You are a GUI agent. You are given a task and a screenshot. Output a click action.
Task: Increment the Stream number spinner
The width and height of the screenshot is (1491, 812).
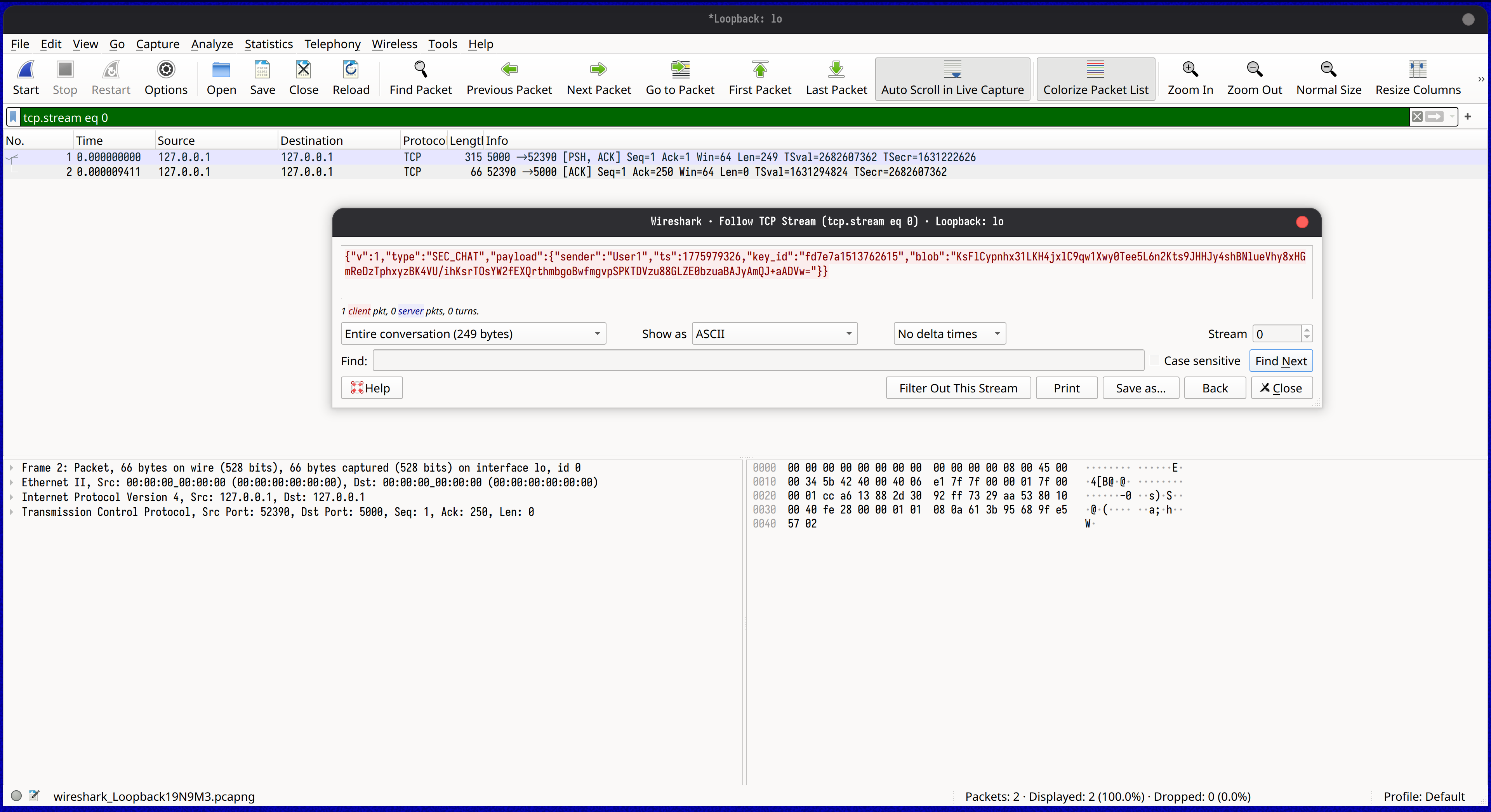pos(1306,330)
